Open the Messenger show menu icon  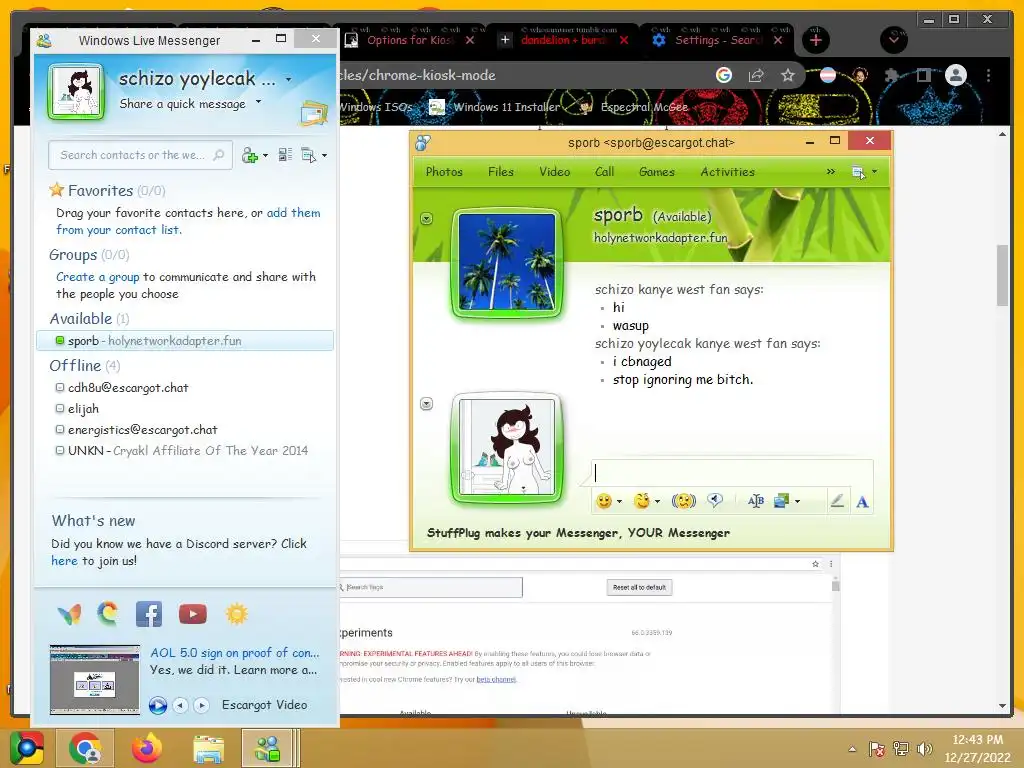click(x=309, y=155)
